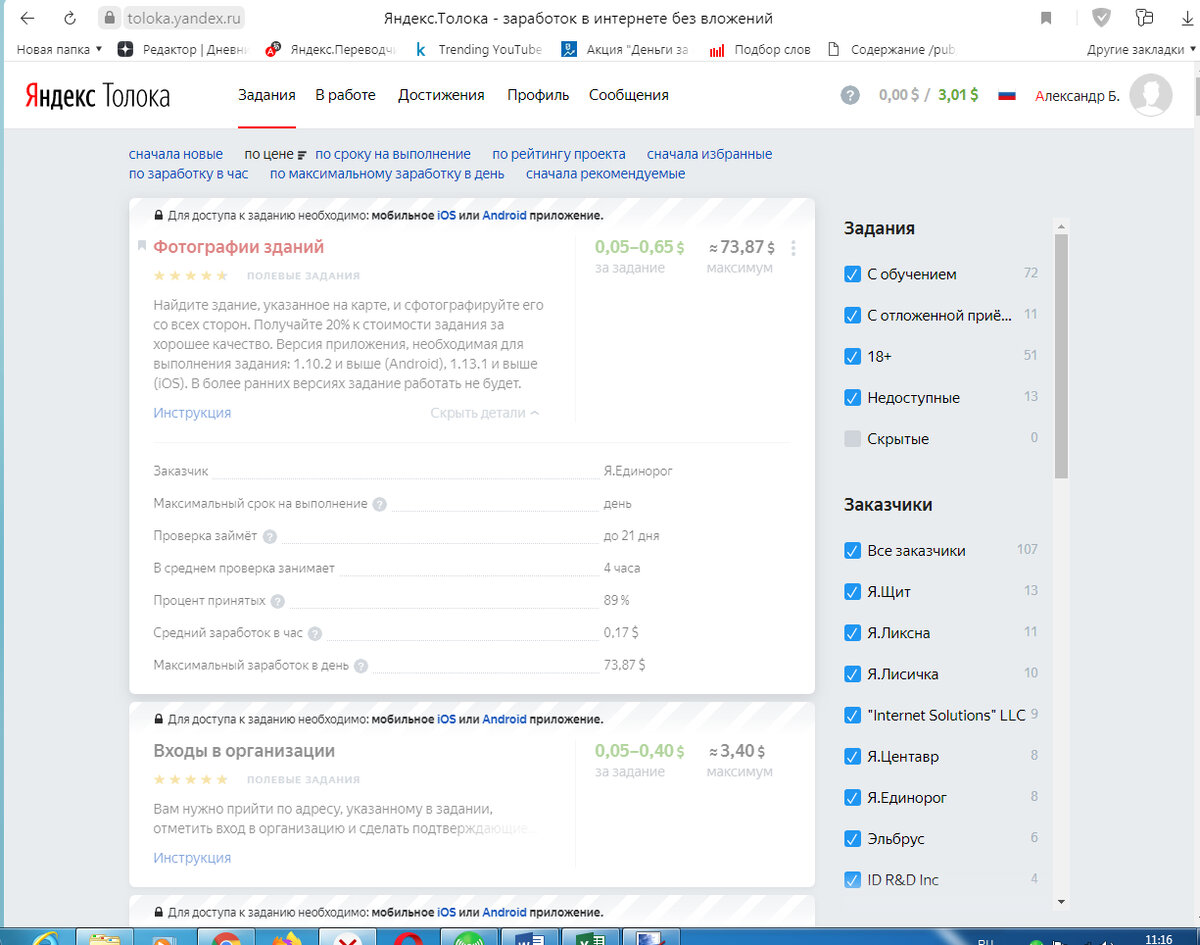The width and height of the screenshot is (1200, 945).
Task: Toggle the bookmark flag beside Фотографии зданий
Action: click(142, 247)
